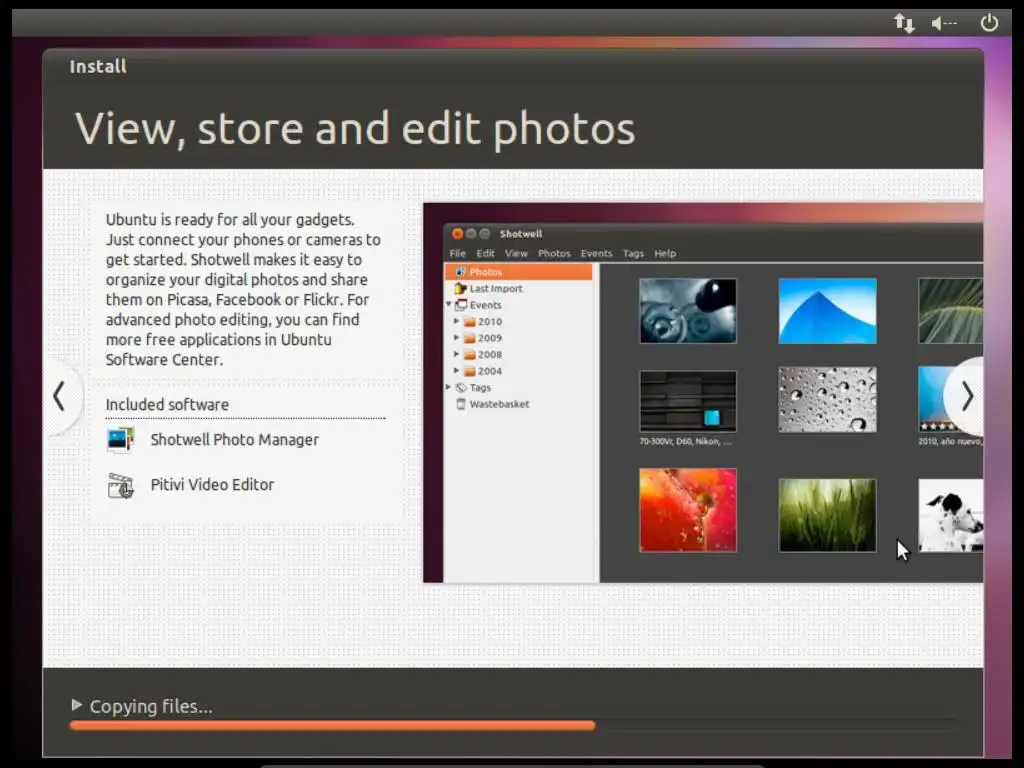The width and height of the screenshot is (1024, 768).
Task: Maximize the Shotwell window
Action: [x=485, y=234]
